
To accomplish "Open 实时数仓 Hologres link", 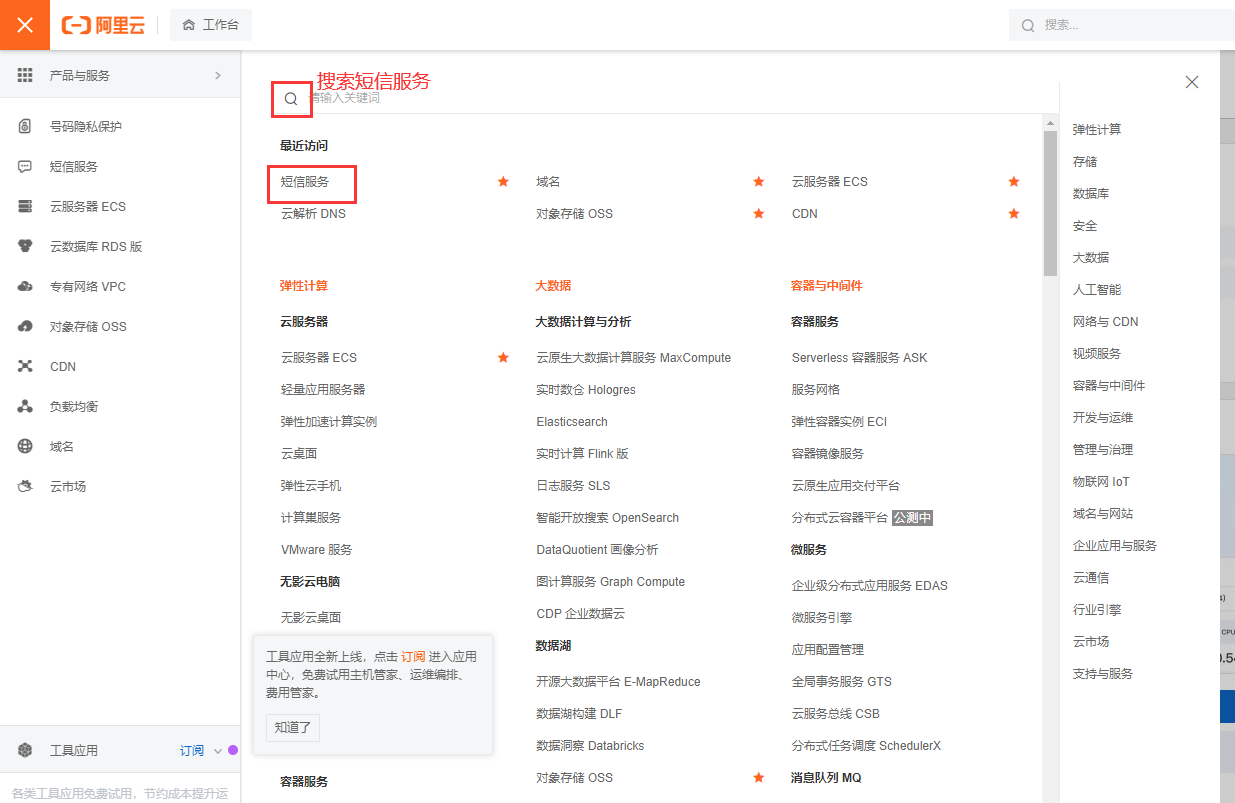I will pyautogui.click(x=586, y=390).
